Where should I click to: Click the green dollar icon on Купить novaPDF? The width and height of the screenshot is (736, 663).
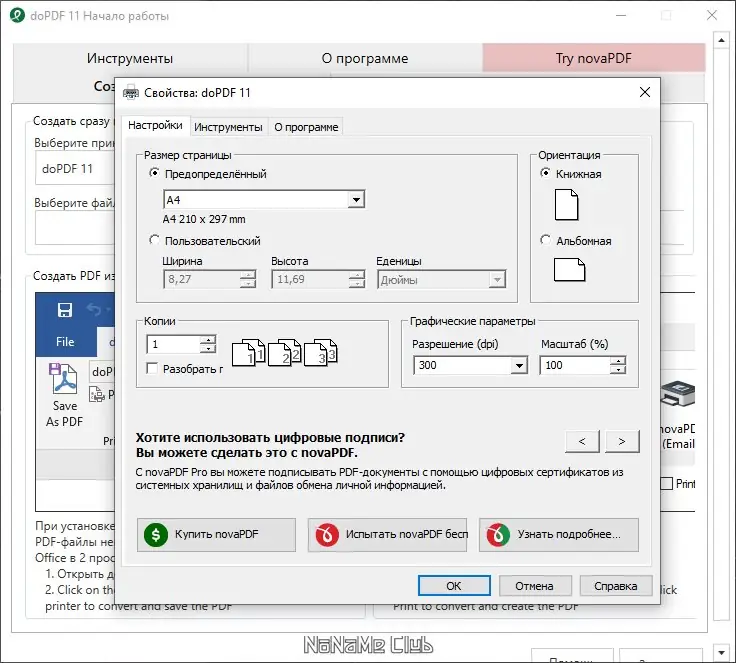coord(156,535)
